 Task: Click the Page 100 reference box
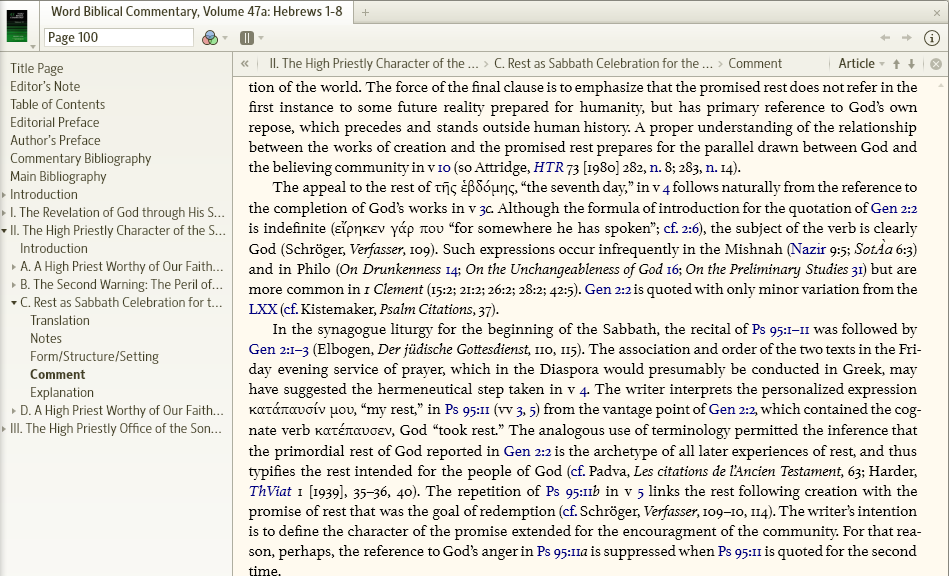coord(119,38)
